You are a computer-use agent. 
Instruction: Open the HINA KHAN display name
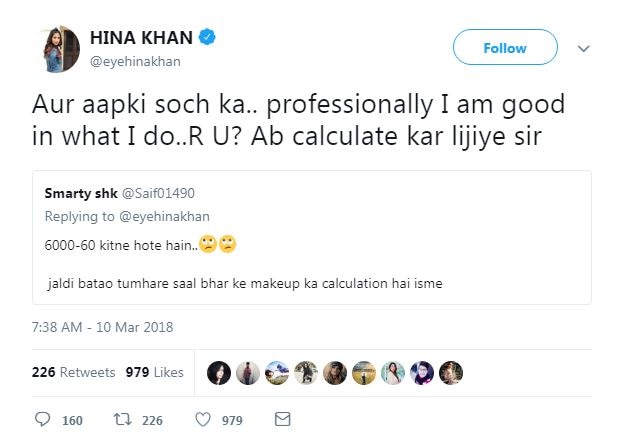click(143, 39)
